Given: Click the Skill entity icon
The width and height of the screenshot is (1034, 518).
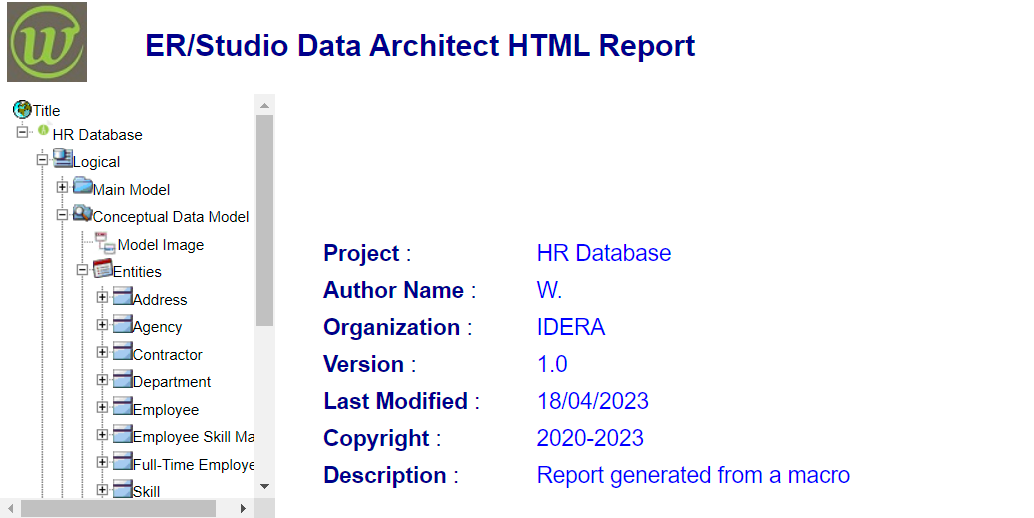Looking at the screenshot, I should click(123, 488).
